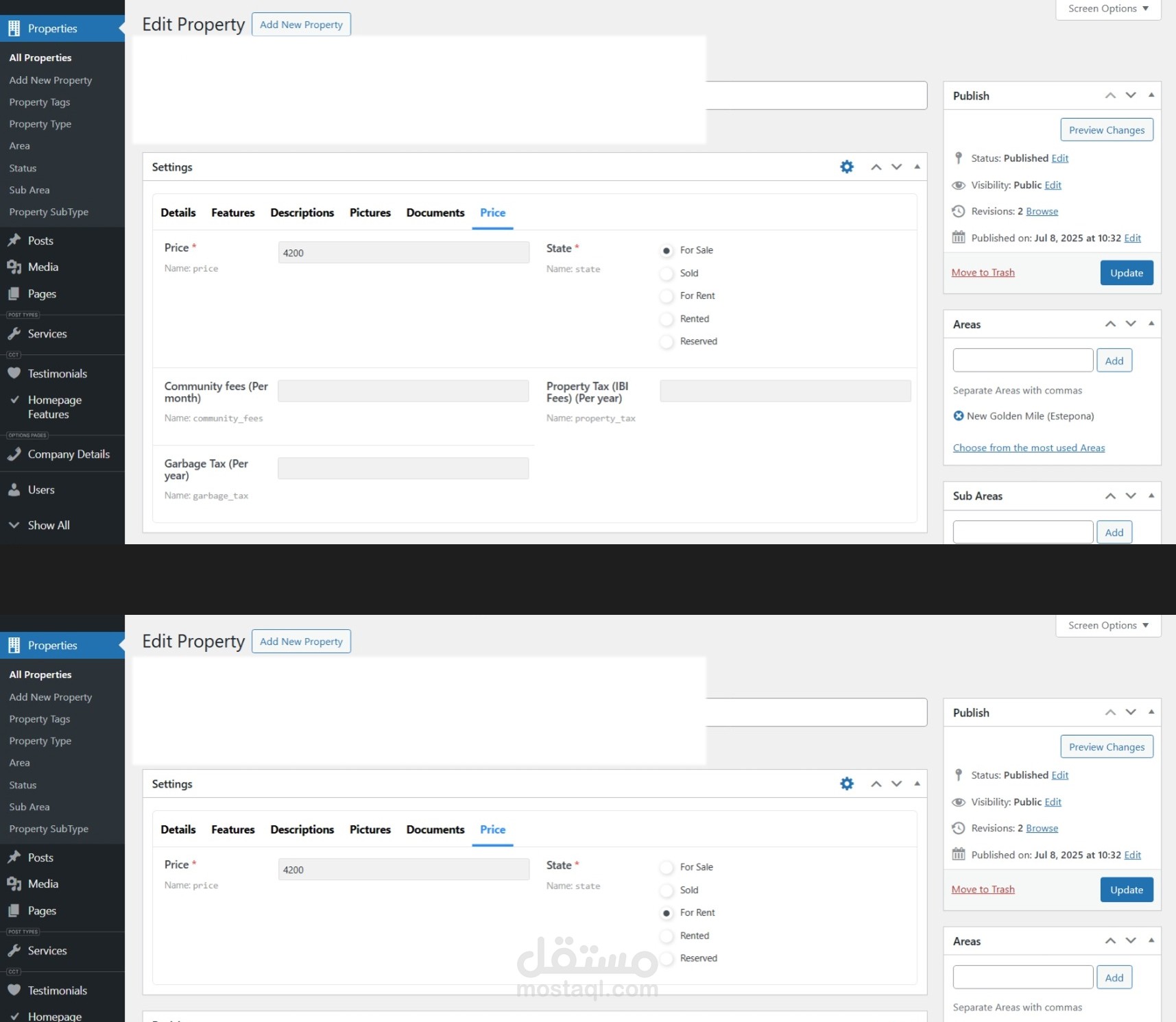1176x1022 pixels.
Task: Toggle upper Settings panel with triangle arrow
Action: tap(917, 167)
